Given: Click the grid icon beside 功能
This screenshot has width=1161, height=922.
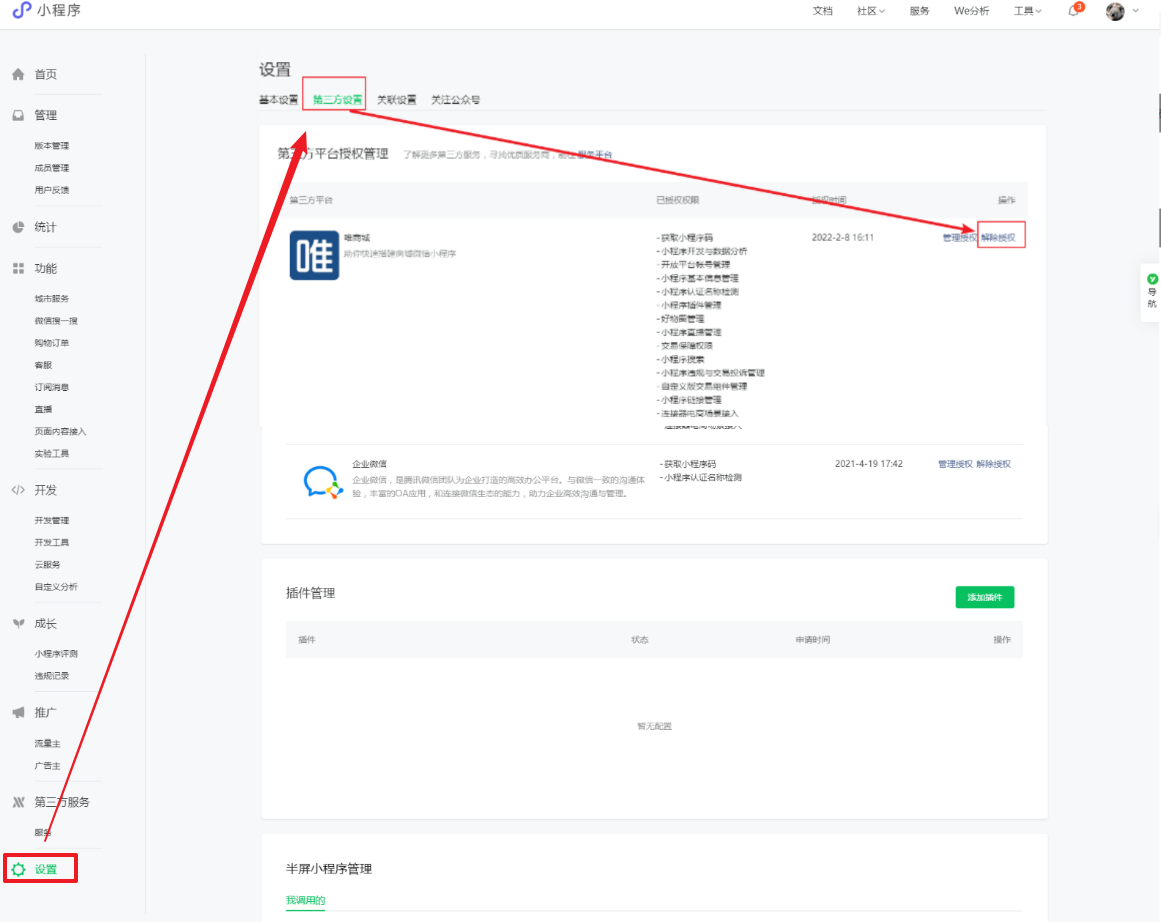Looking at the screenshot, I should pyautogui.click(x=18, y=269).
